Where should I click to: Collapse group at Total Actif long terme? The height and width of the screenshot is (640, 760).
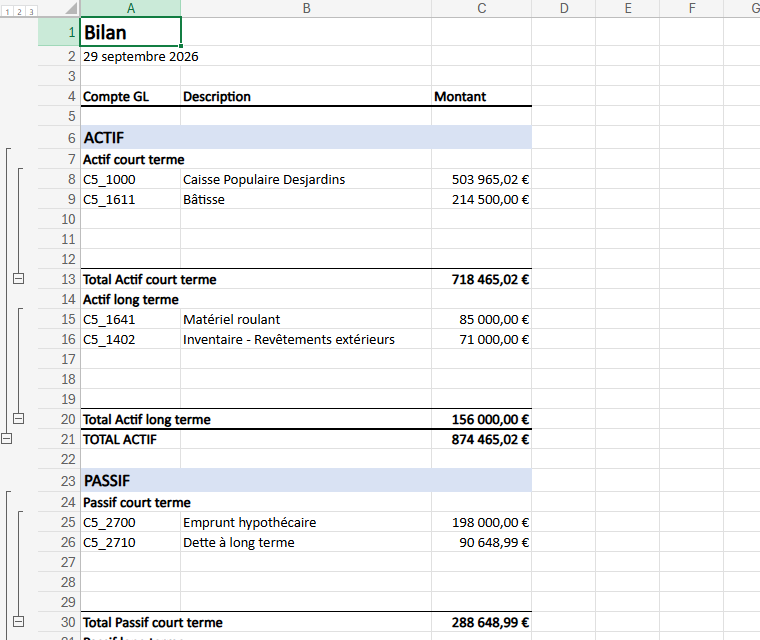click(18, 418)
